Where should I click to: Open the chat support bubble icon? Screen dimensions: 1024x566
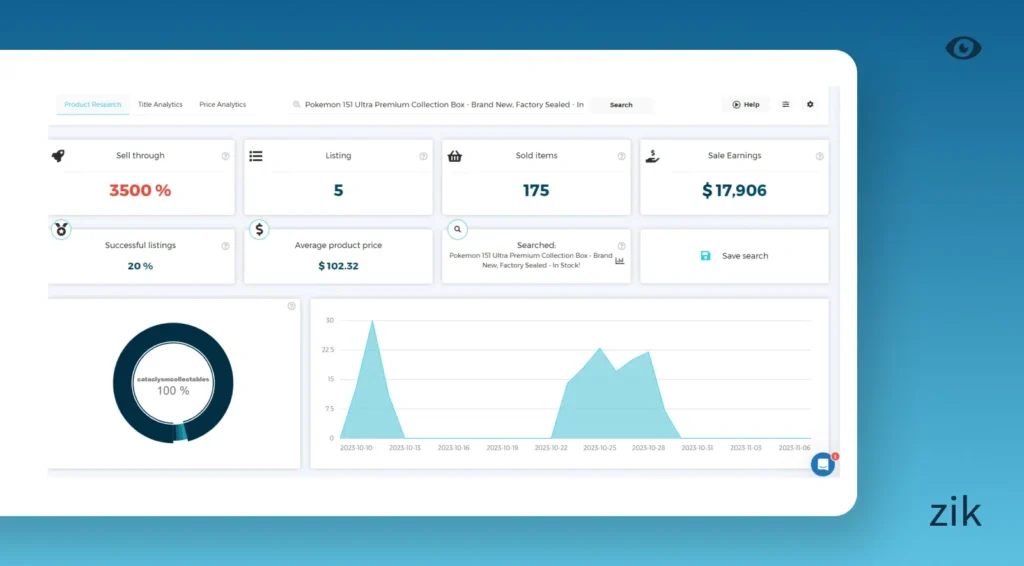click(x=822, y=464)
